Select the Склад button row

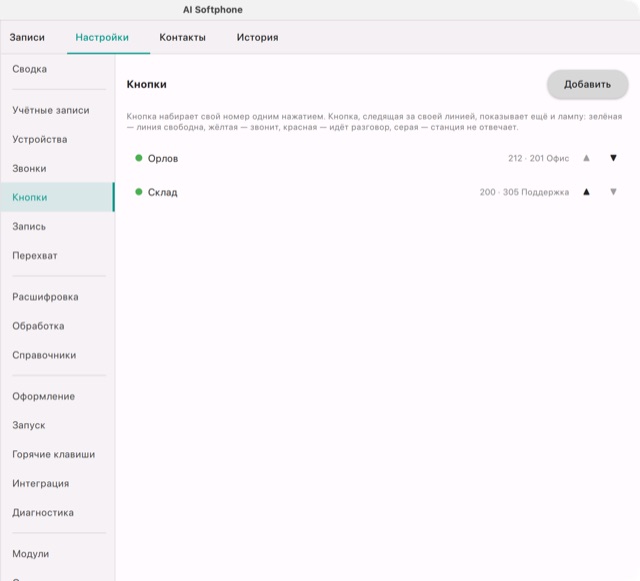pos(377,192)
